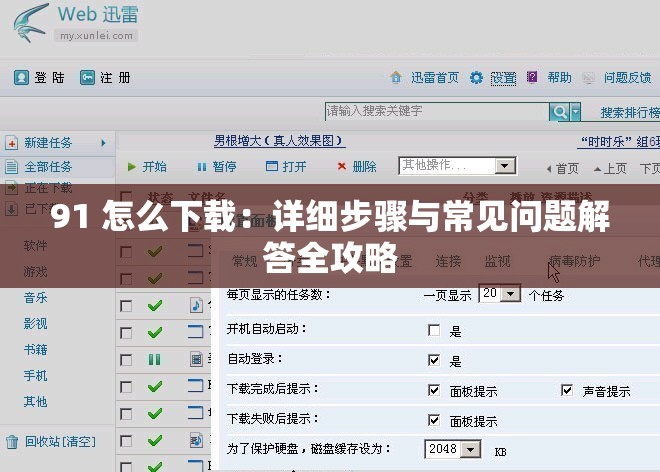Check the music file row checkbox
The width and height of the screenshot is (660, 472).
[126, 306]
